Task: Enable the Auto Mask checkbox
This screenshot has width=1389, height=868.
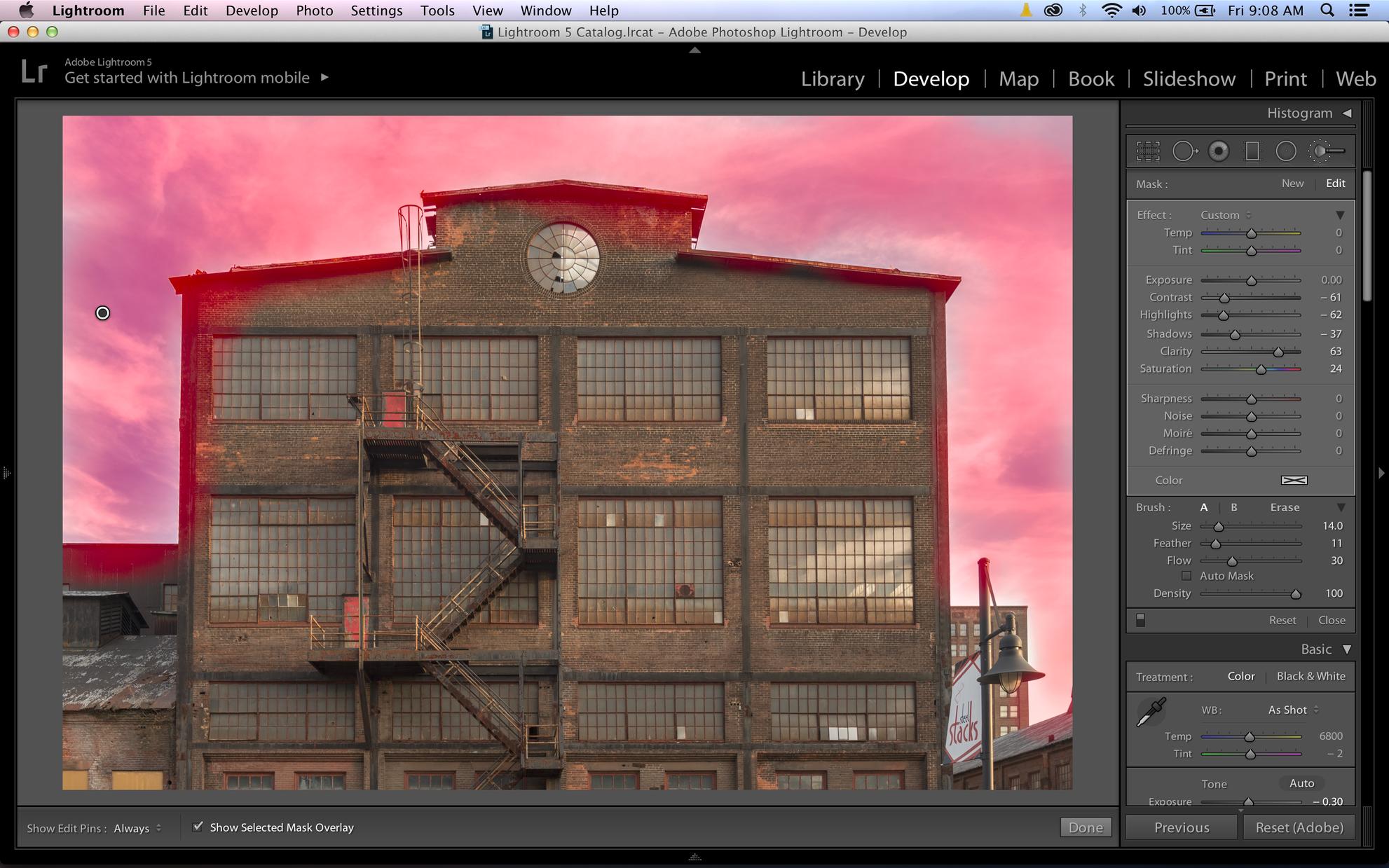Action: (1186, 576)
